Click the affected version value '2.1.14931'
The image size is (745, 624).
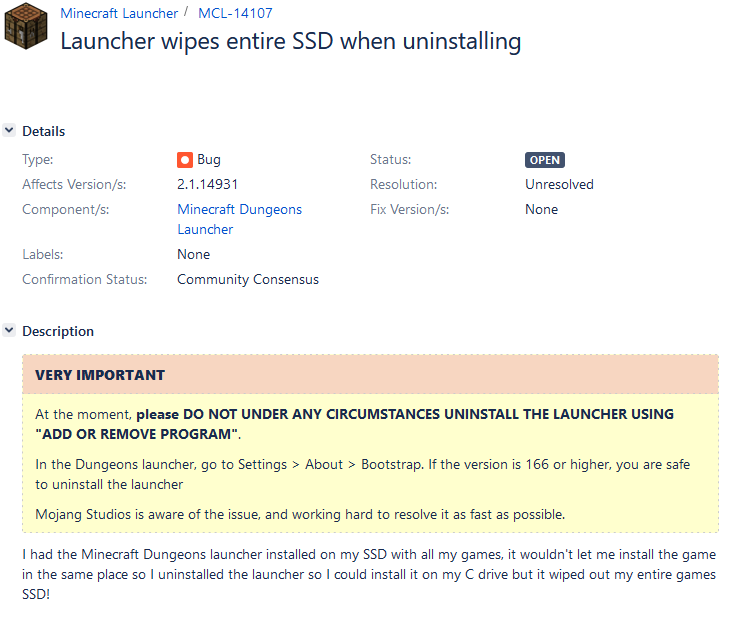click(208, 184)
